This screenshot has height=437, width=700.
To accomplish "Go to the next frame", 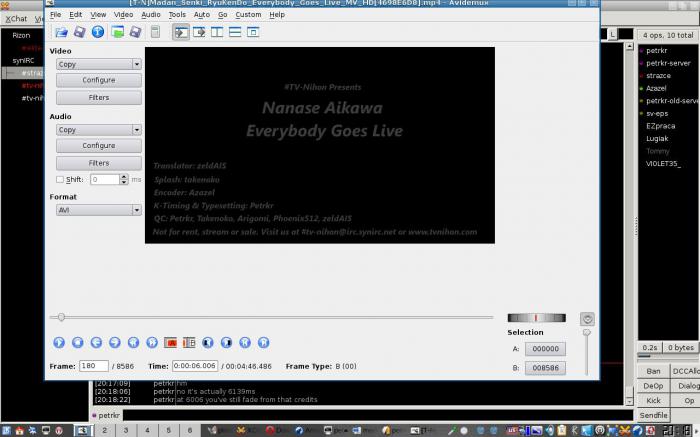I will [x=115, y=342].
